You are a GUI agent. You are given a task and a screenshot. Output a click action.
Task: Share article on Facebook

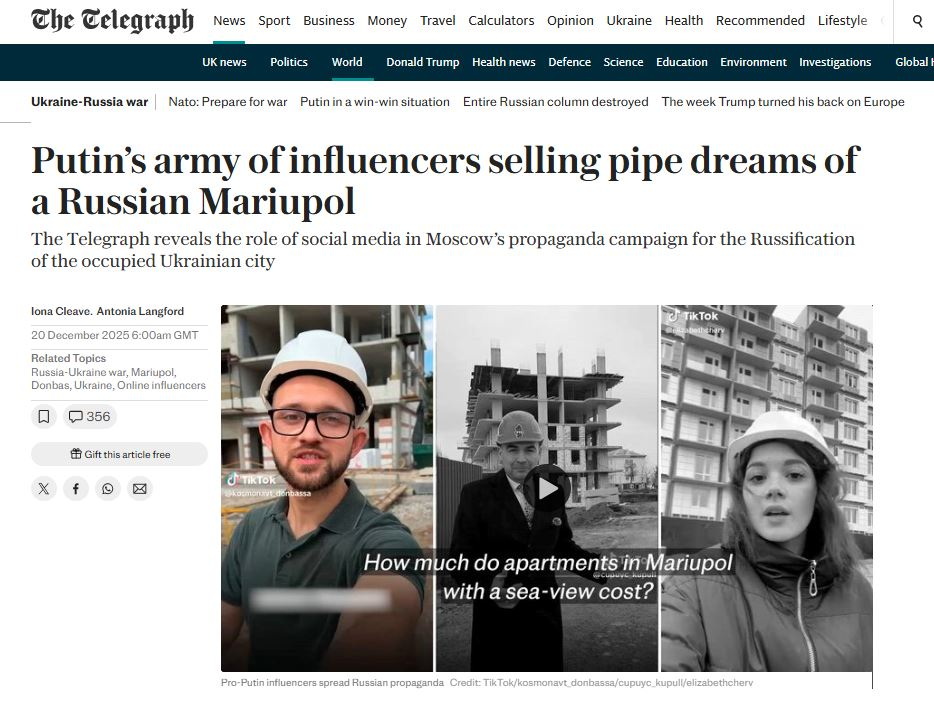[x=76, y=489]
